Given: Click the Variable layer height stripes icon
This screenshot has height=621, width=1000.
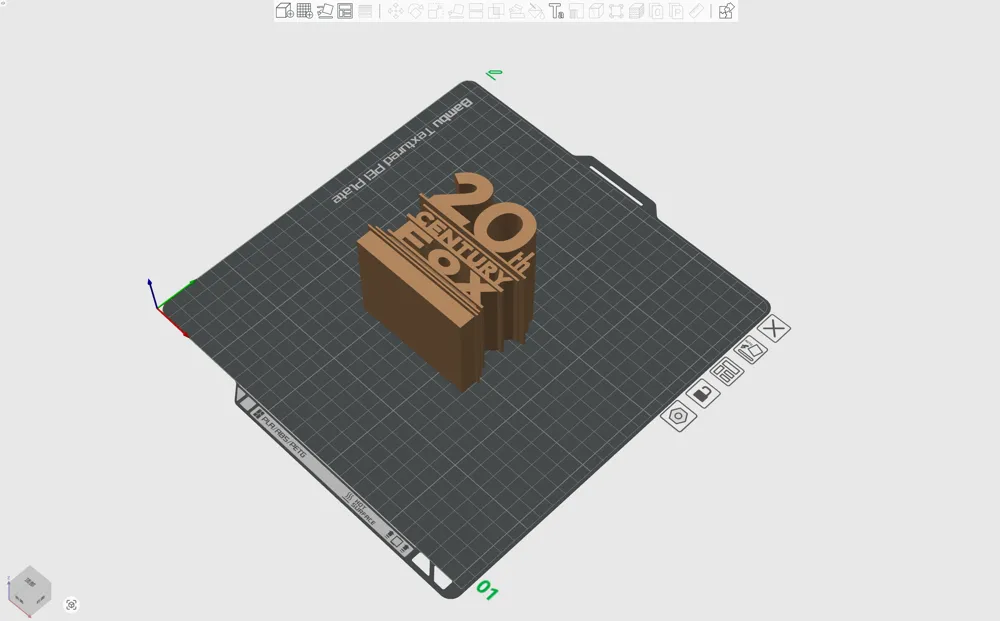Looking at the screenshot, I should [x=365, y=11].
